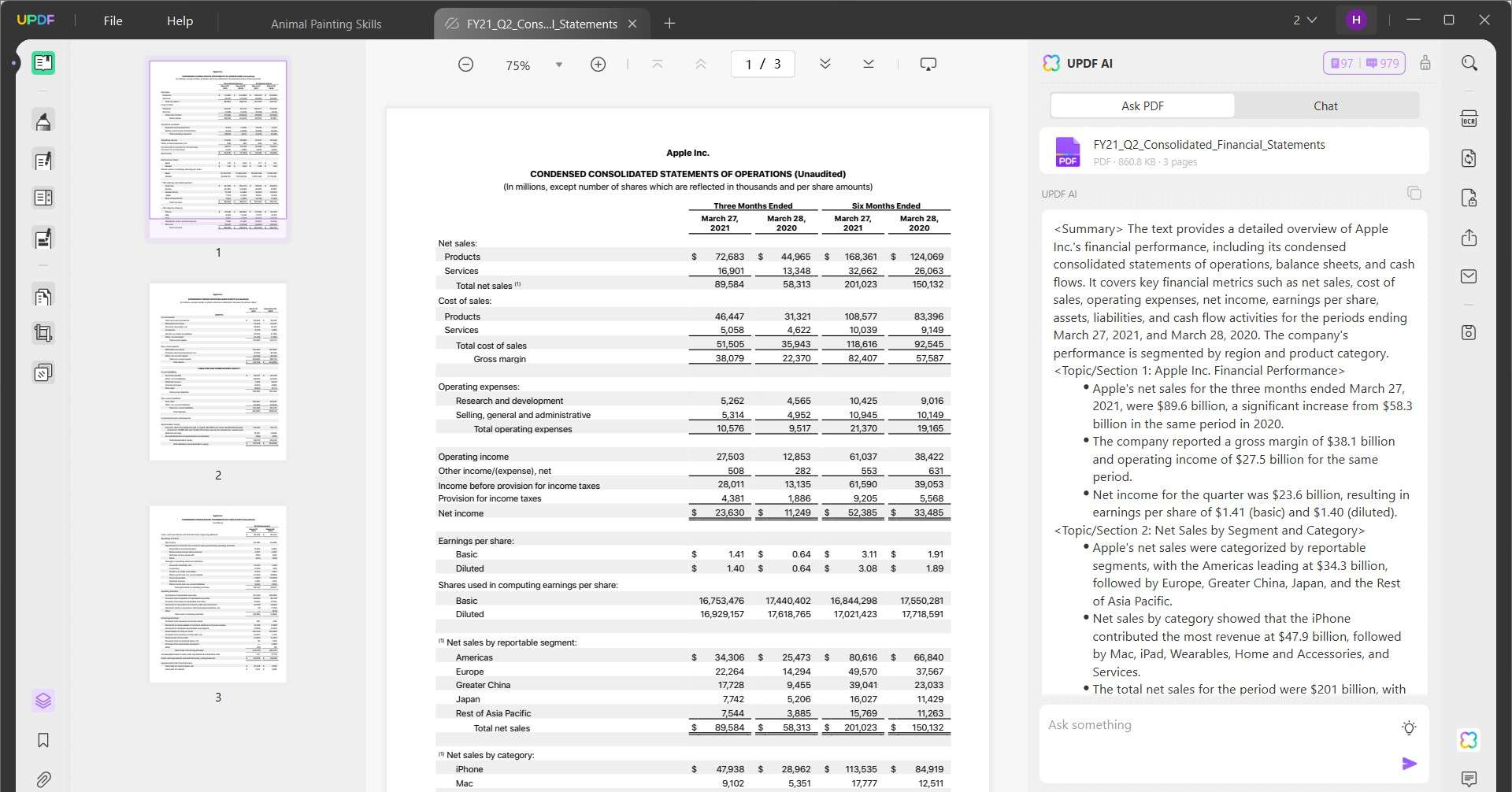Select the FY21_Q2 statements tab
Image resolution: width=1512 pixels, height=792 pixels.
tap(541, 24)
